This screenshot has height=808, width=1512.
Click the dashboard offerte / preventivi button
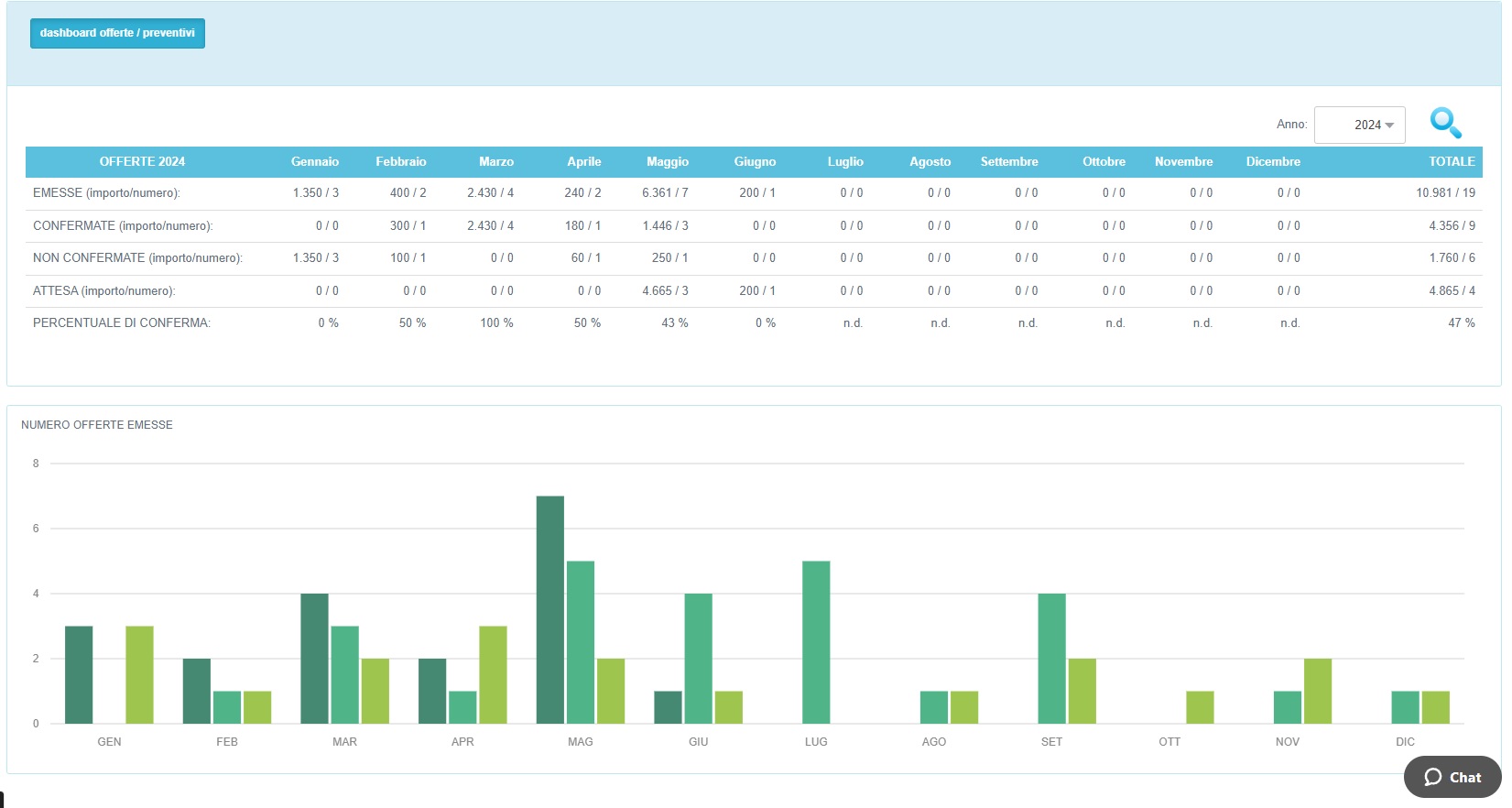[117, 33]
